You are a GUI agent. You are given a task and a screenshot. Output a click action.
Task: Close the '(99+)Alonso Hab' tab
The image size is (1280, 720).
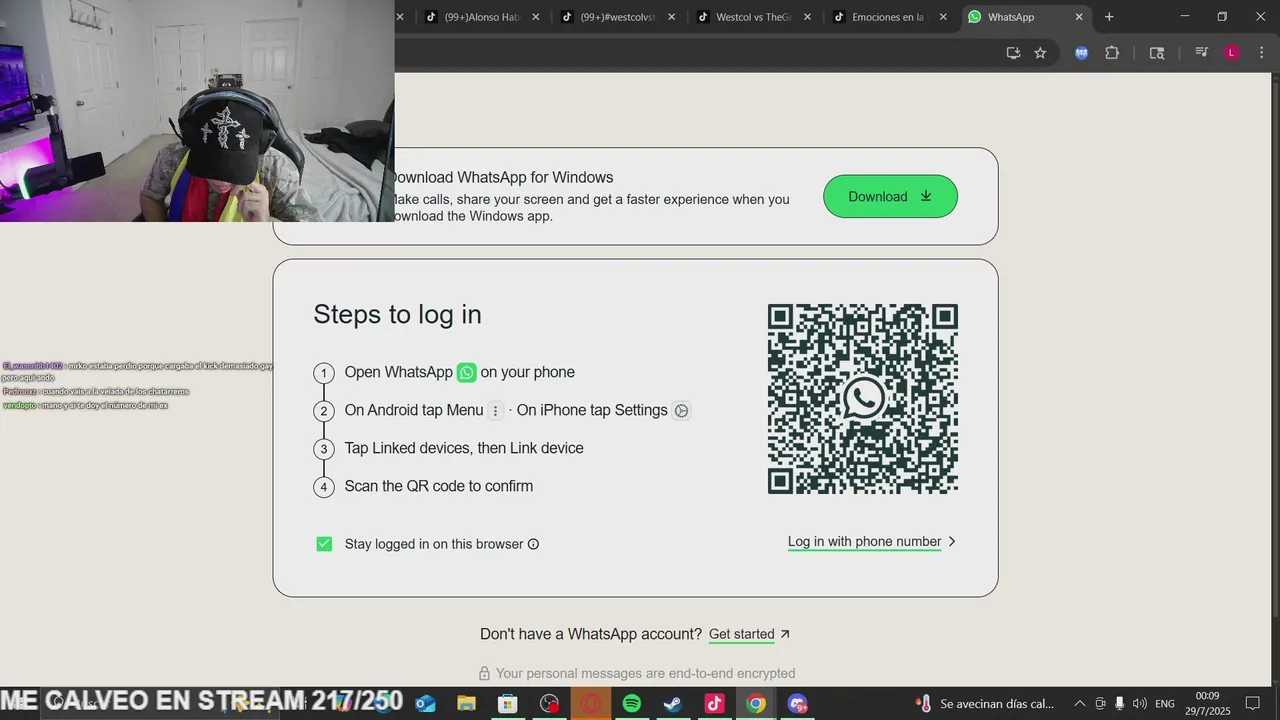click(535, 17)
